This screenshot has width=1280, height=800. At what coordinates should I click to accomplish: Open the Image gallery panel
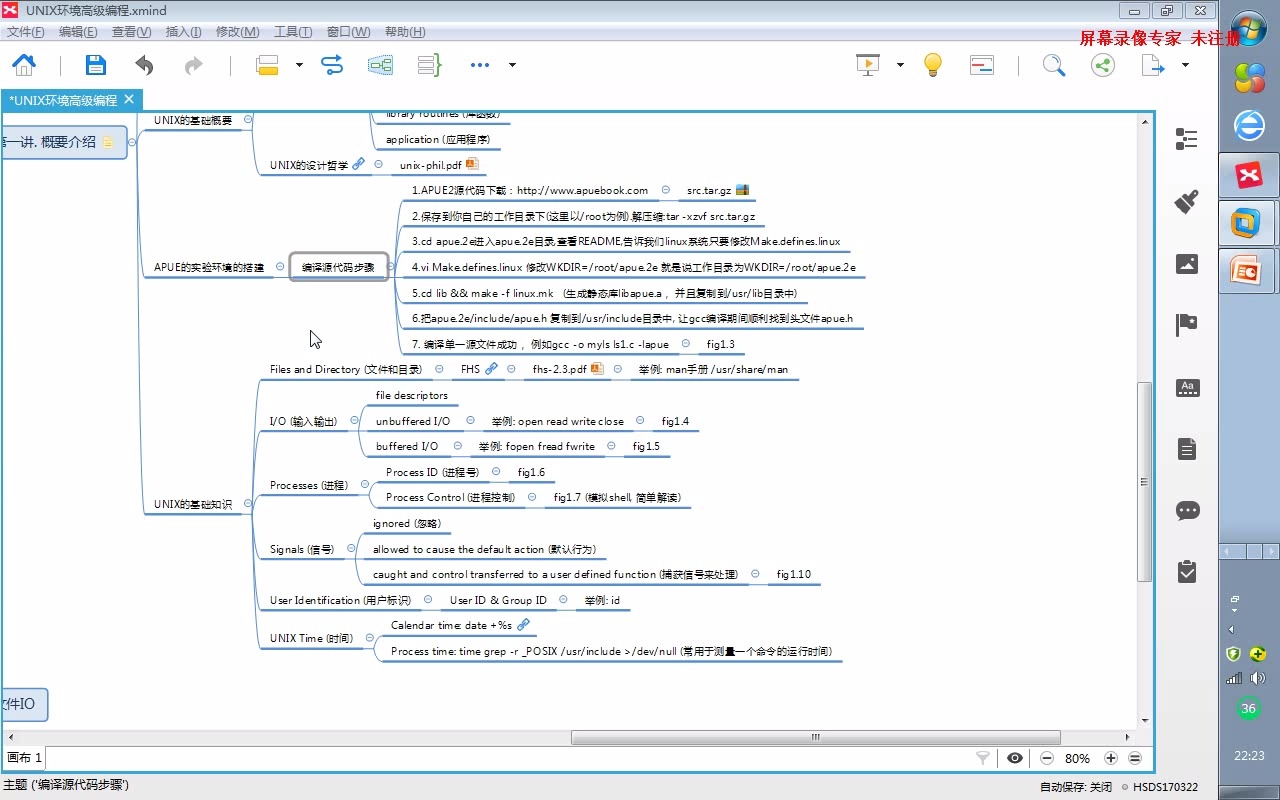coord(1187,264)
